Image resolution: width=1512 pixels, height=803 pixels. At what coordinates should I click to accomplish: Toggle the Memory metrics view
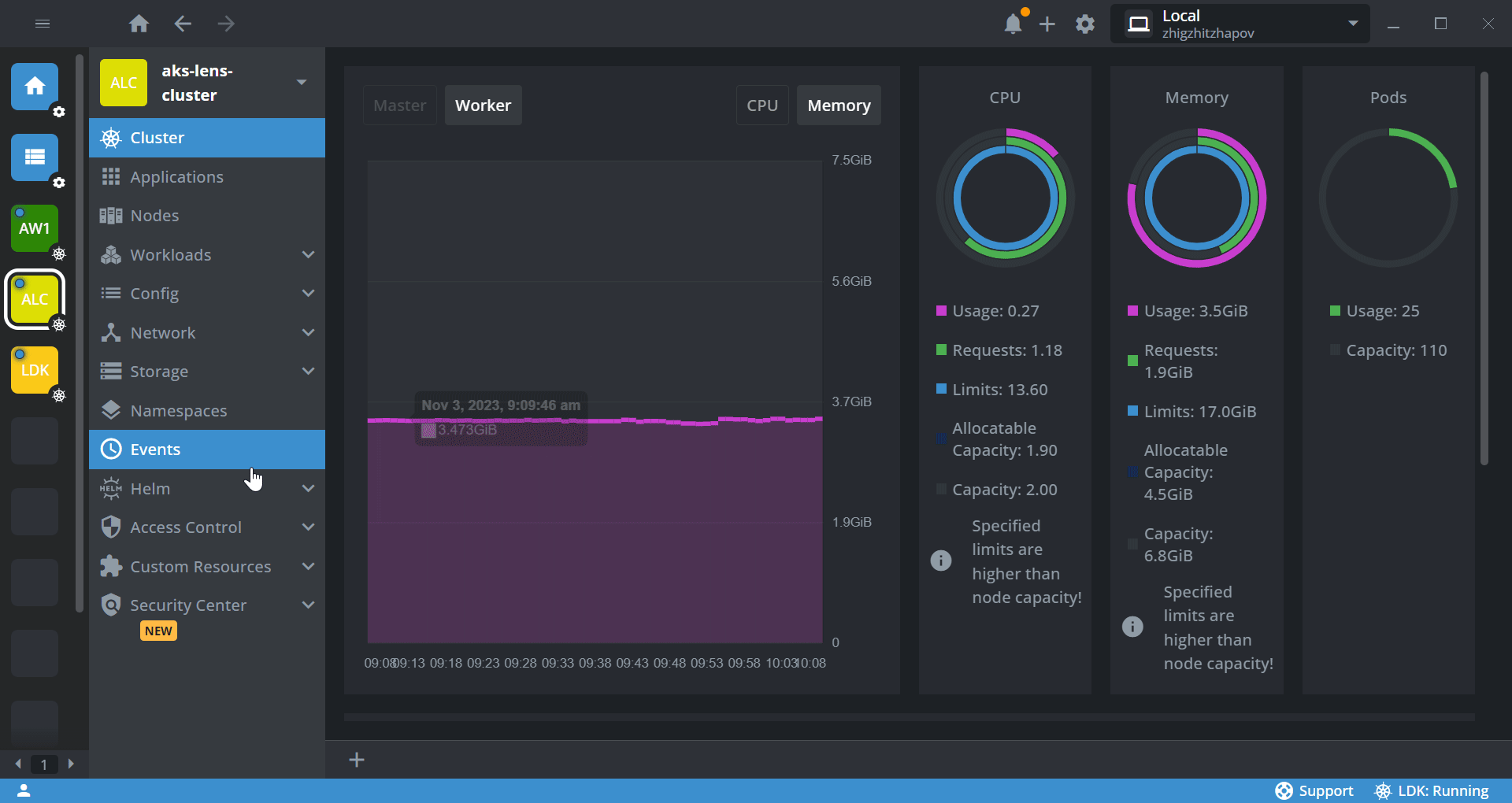click(838, 105)
